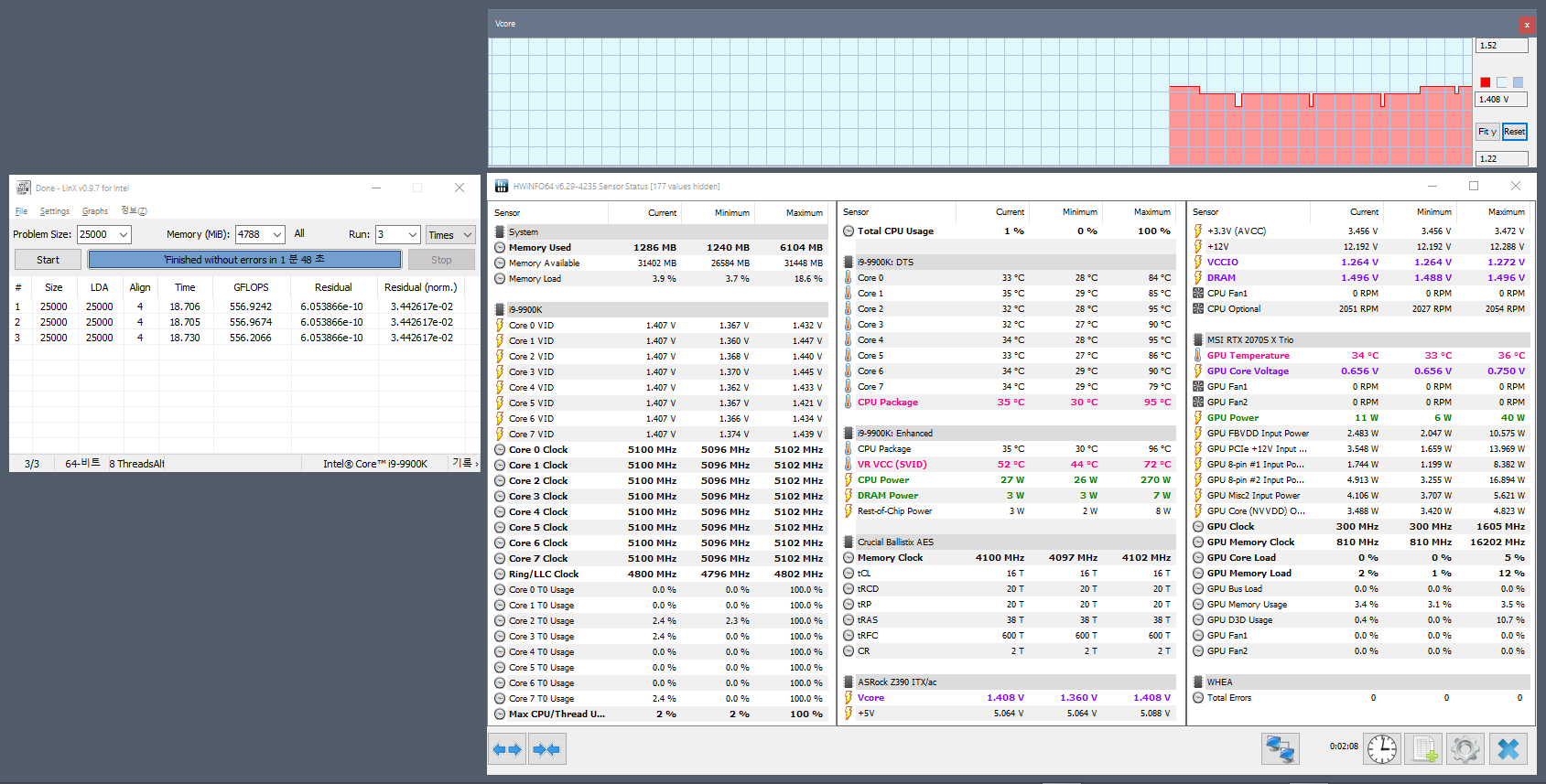The height and width of the screenshot is (784, 1546).
Task: Click the clock reset timer icon
Action: tap(1381, 749)
